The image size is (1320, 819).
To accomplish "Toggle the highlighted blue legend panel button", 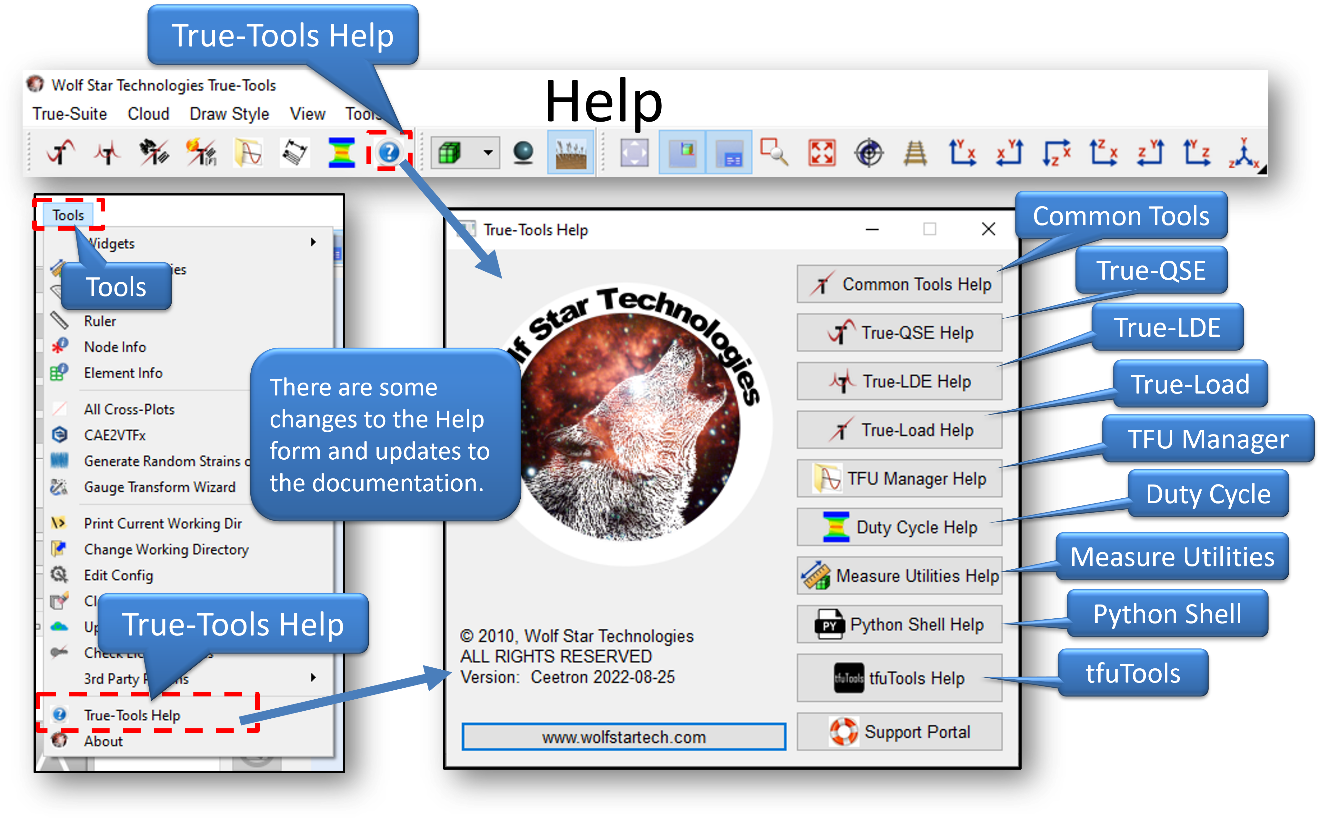I will coord(729,152).
